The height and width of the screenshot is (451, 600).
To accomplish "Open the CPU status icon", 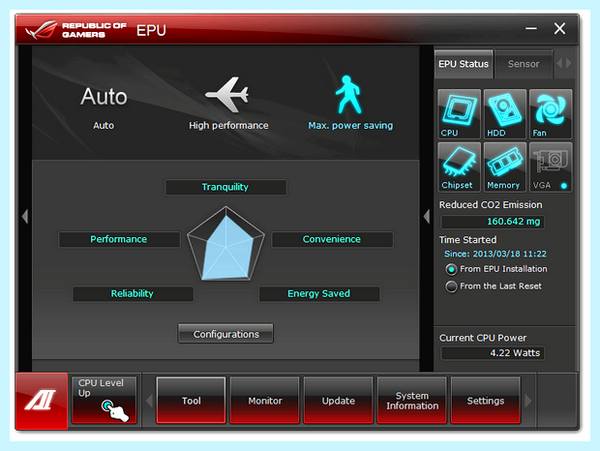I will coord(459,114).
